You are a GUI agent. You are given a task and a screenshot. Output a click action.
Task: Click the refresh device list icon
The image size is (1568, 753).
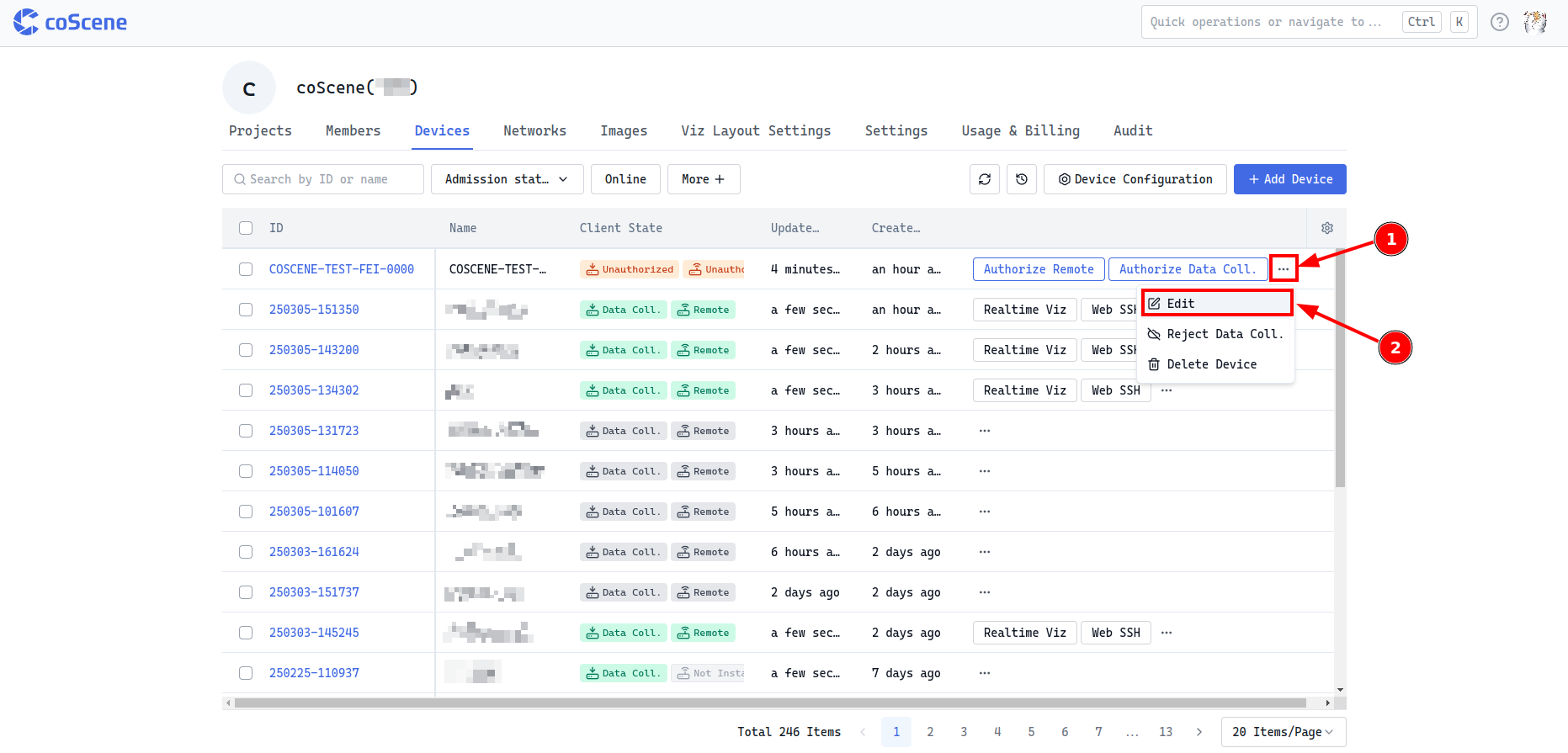[x=985, y=179]
